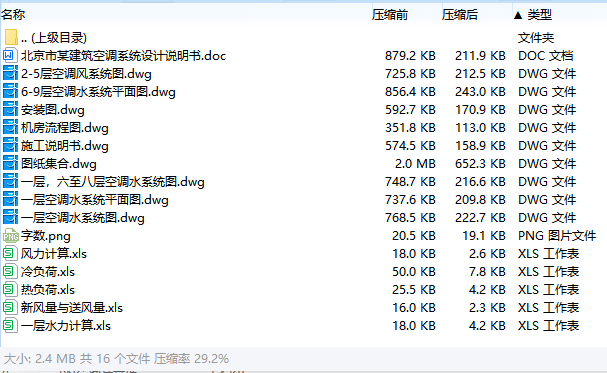Click the DWG 文件 type of 安装图.dwg
Image resolution: width=607 pixels, height=373 pixels.
pyautogui.click(x=547, y=110)
